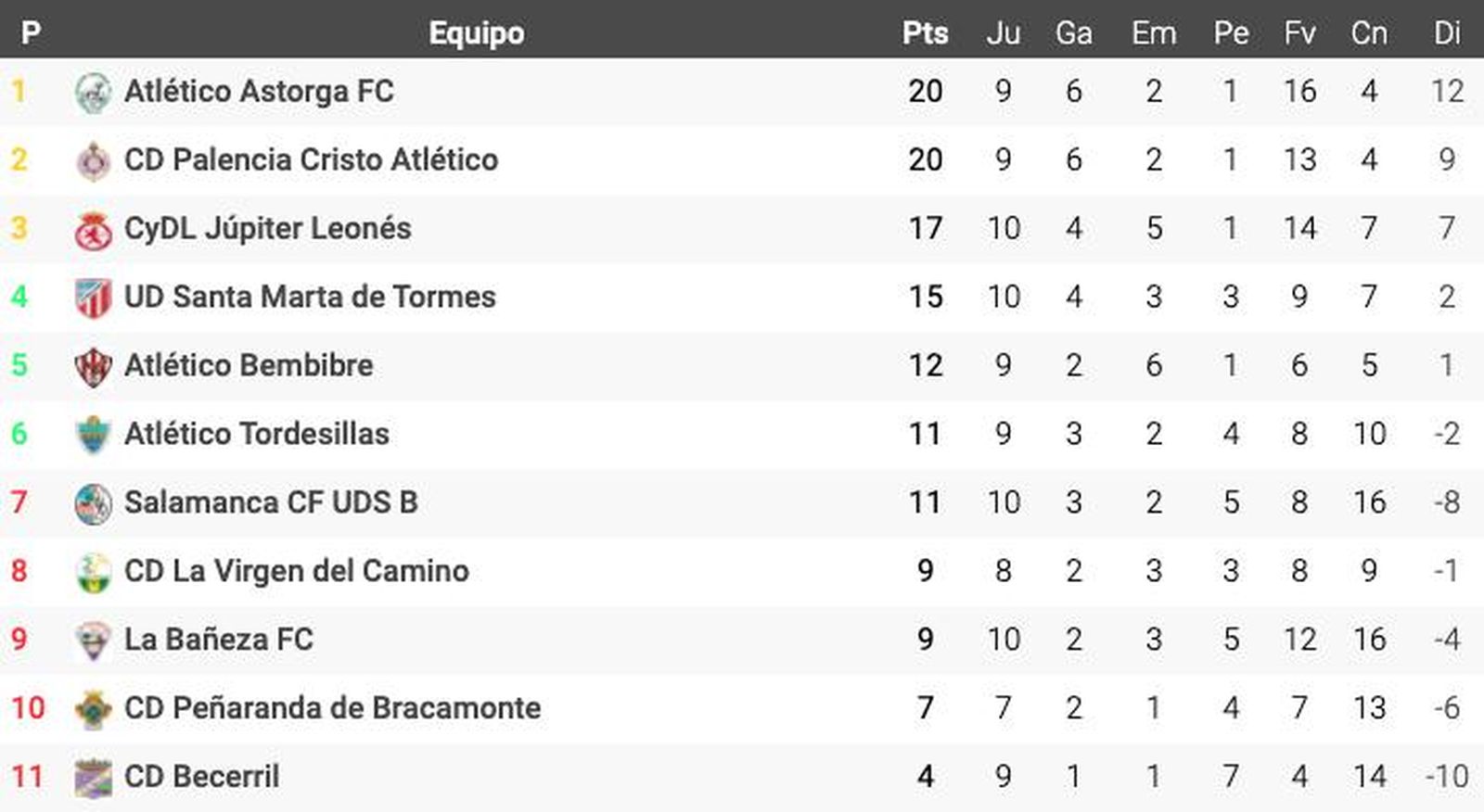Sort by the Equipo column header

476,33
